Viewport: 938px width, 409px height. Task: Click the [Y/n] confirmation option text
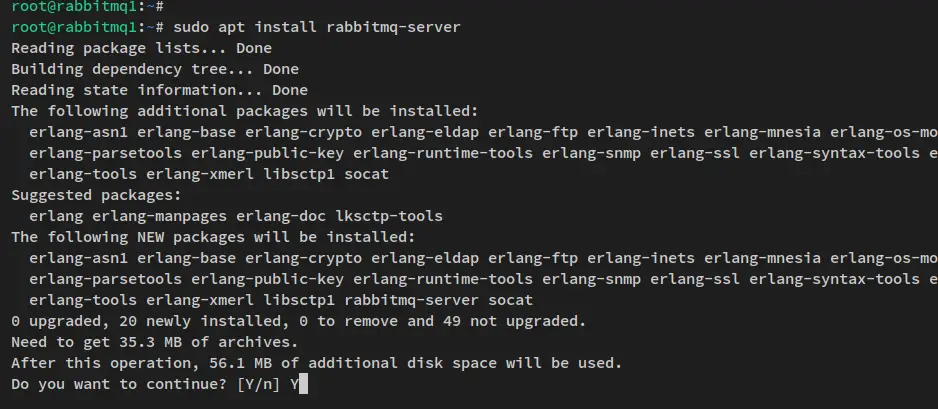pyautogui.click(x=258, y=384)
